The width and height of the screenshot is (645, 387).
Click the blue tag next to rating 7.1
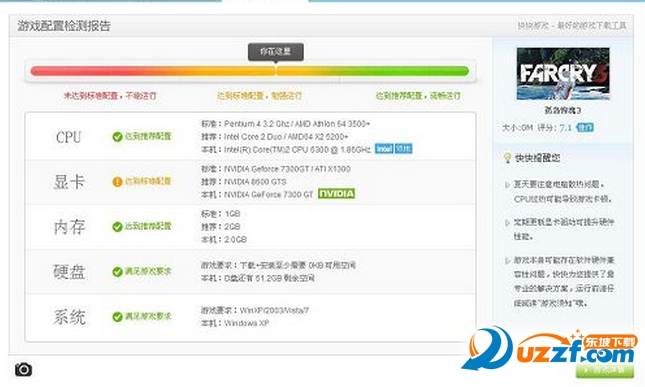(585, 127)
